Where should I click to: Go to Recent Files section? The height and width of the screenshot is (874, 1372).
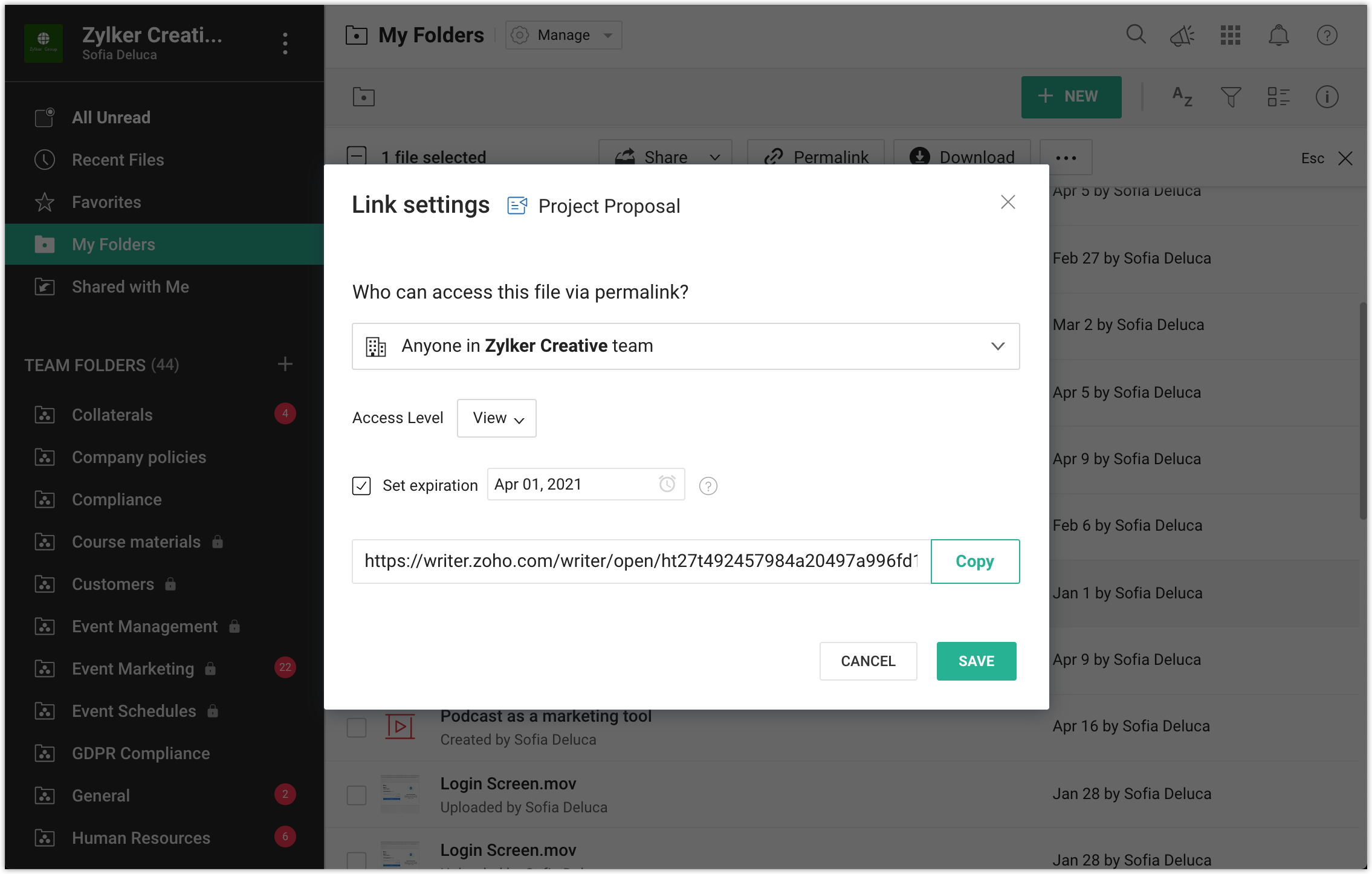(x=118, y=160)
